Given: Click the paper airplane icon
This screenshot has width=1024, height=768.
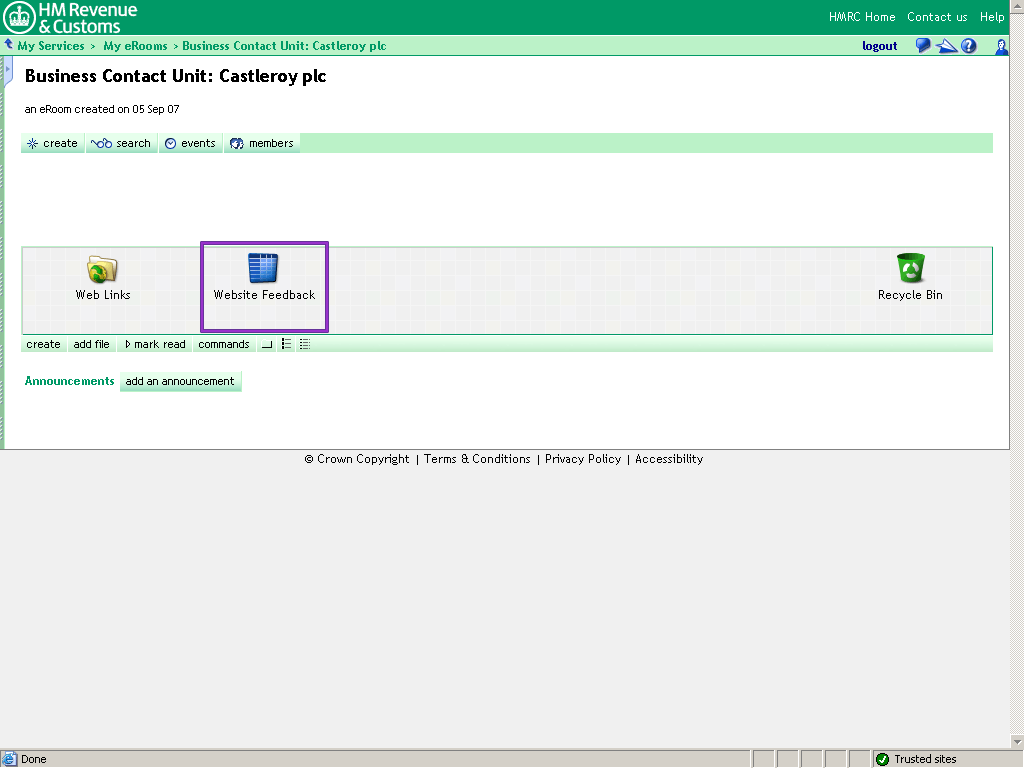Looking at the screenshot, I should [x=946, y=46].
